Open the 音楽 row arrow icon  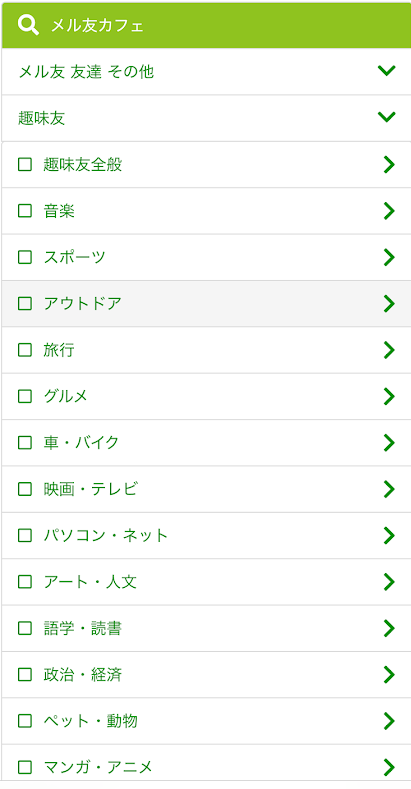pos(388,211)
